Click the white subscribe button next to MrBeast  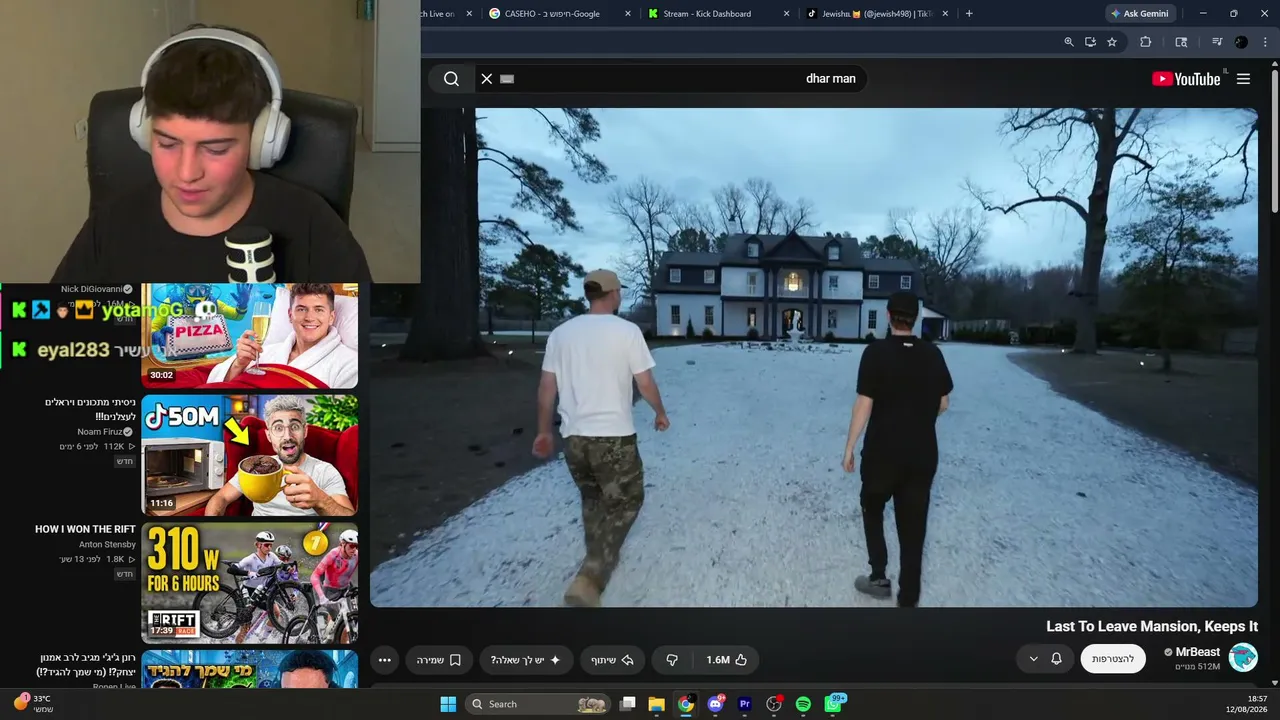(x=1113, y=659)
